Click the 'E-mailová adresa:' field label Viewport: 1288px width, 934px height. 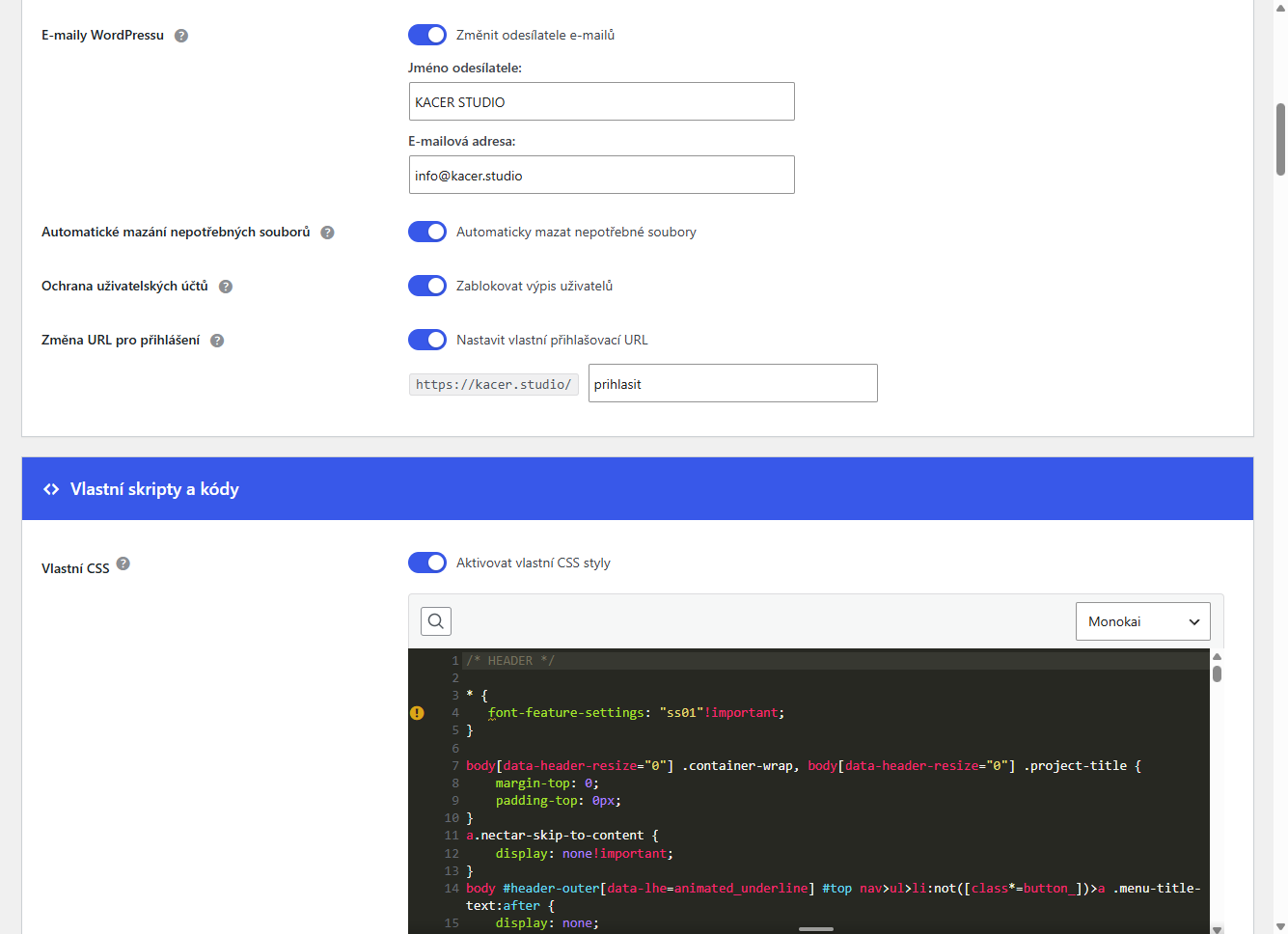[462, 141]
